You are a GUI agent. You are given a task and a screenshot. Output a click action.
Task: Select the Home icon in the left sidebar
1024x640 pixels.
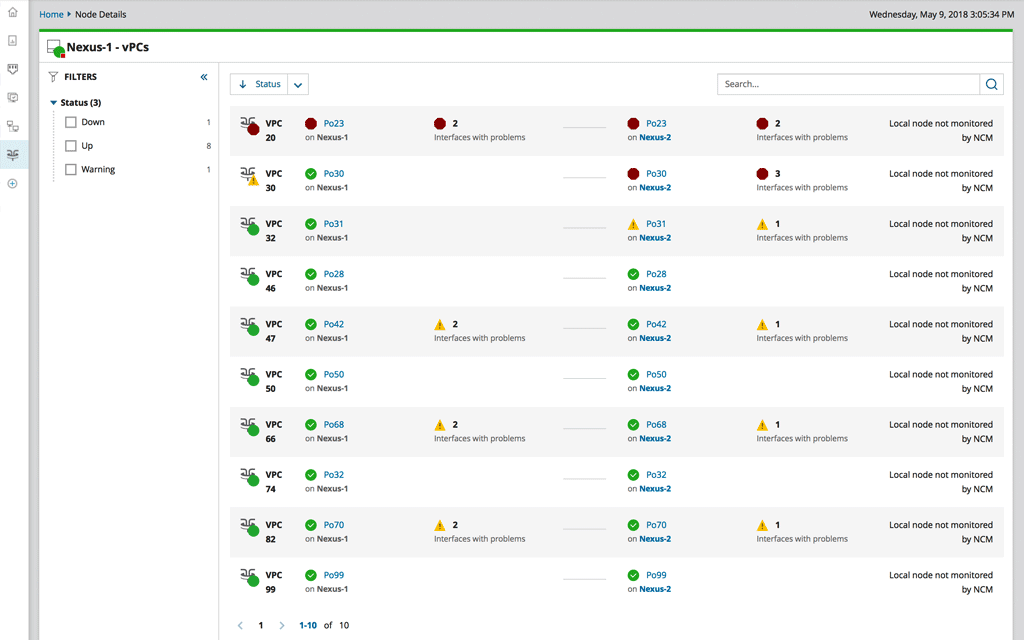[12, 14]
